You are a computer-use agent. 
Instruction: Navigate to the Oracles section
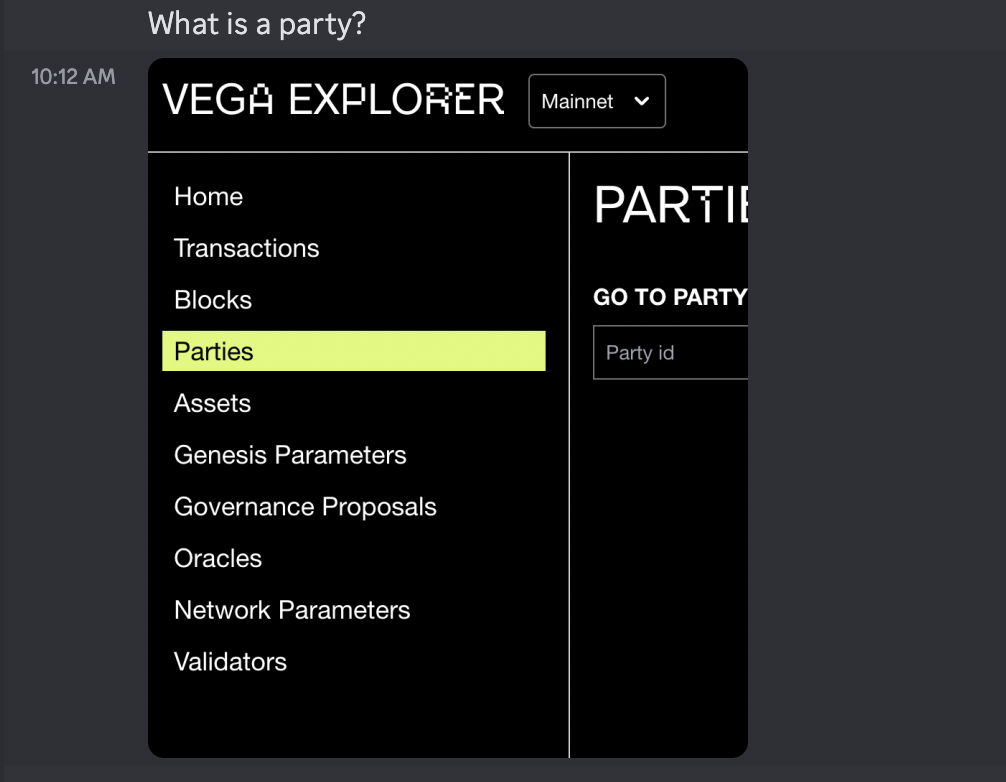pos(217,558)
